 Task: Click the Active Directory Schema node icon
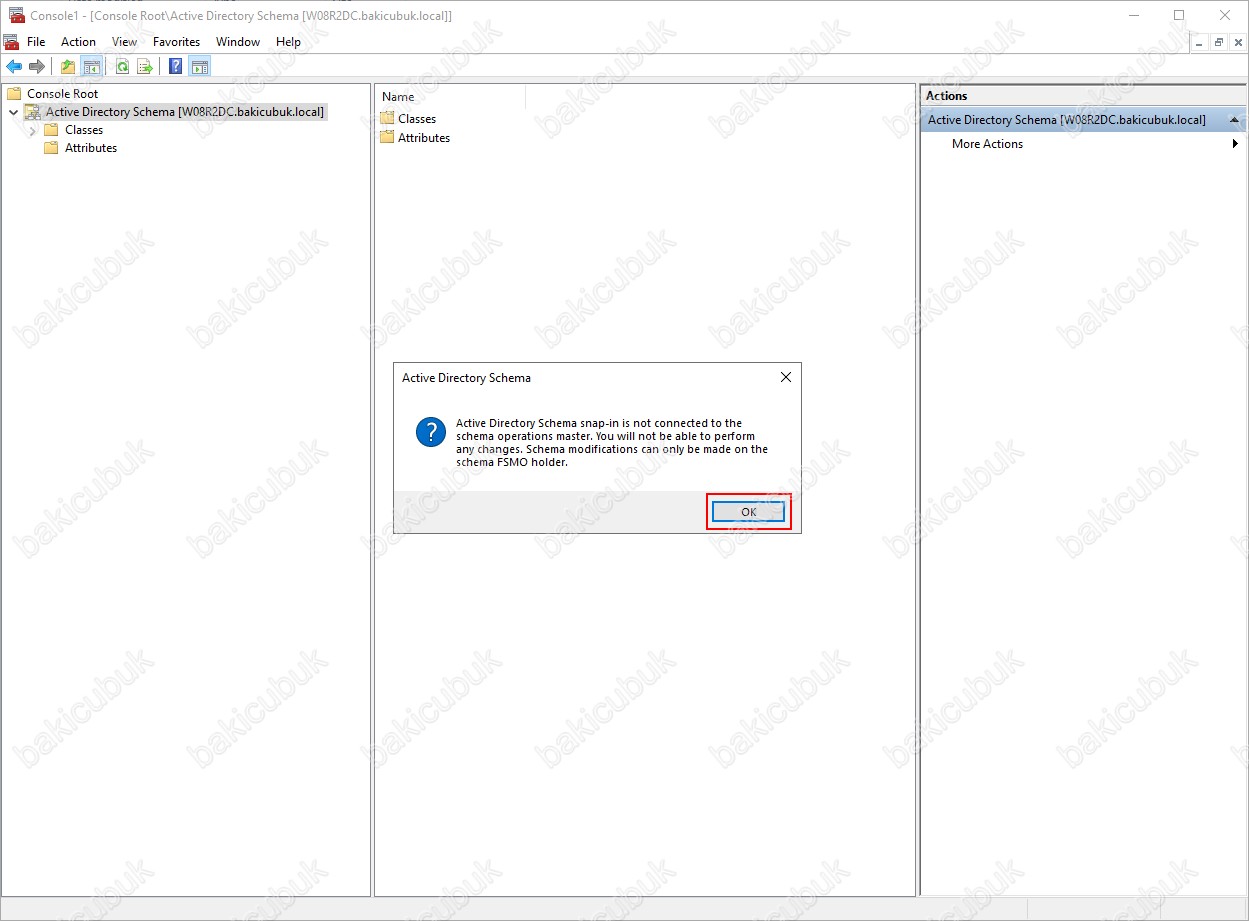(33, 112)
